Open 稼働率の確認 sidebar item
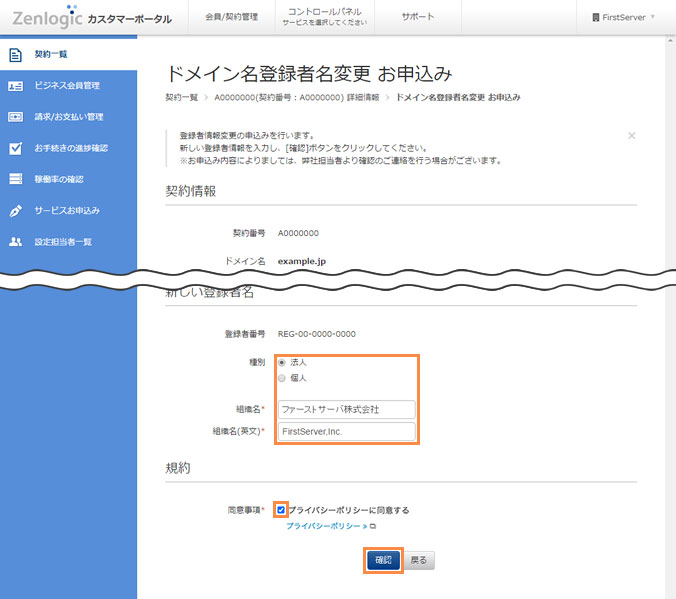Screen dimensions: 676x599 point(69,179)
